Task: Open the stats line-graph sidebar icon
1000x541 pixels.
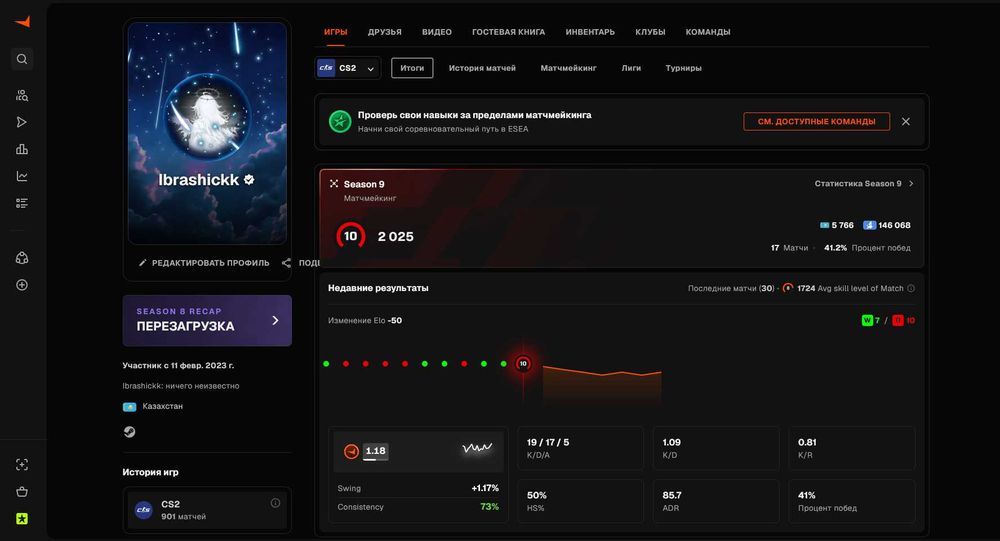Action: tap(22, 176)
